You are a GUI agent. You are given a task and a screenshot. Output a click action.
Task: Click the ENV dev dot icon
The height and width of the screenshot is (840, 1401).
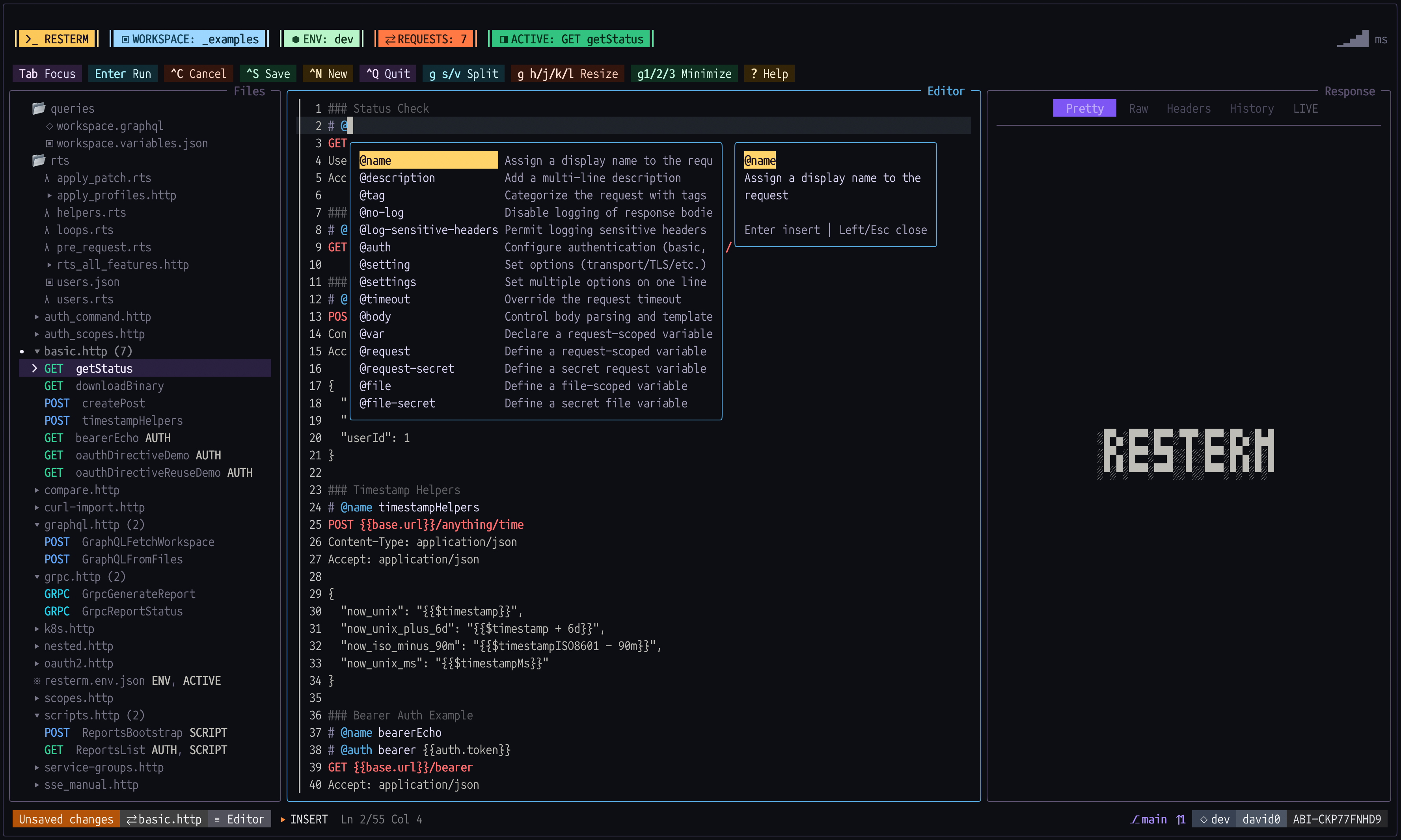tap(296, 40)
